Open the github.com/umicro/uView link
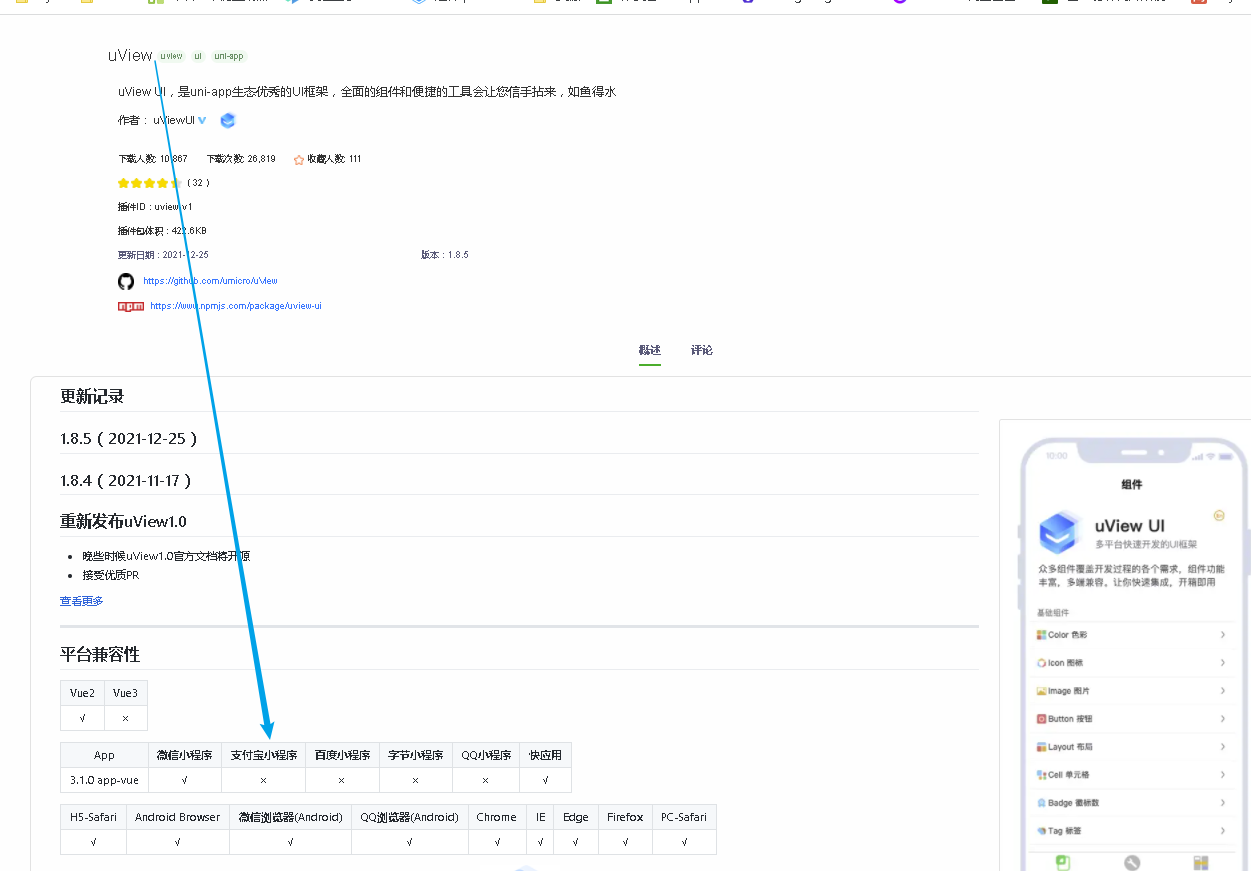The height and width of the screenshot is (871, 1251). tap(210, 281)
